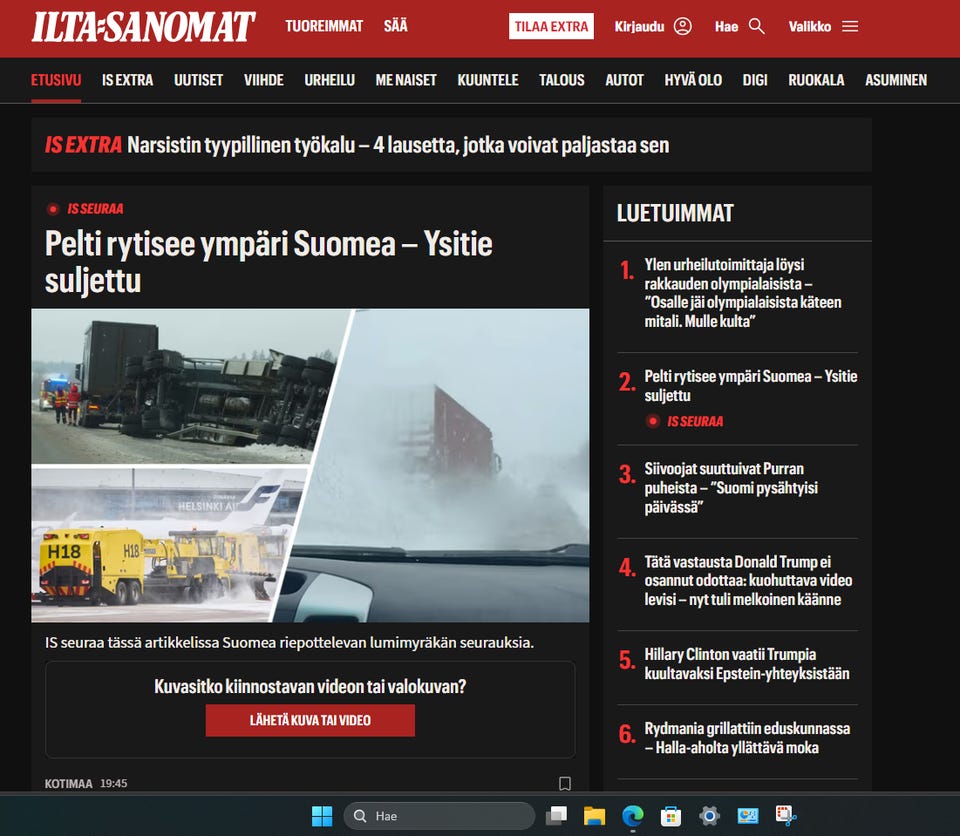Go to the Hyvä olo section

pos(693,80)
